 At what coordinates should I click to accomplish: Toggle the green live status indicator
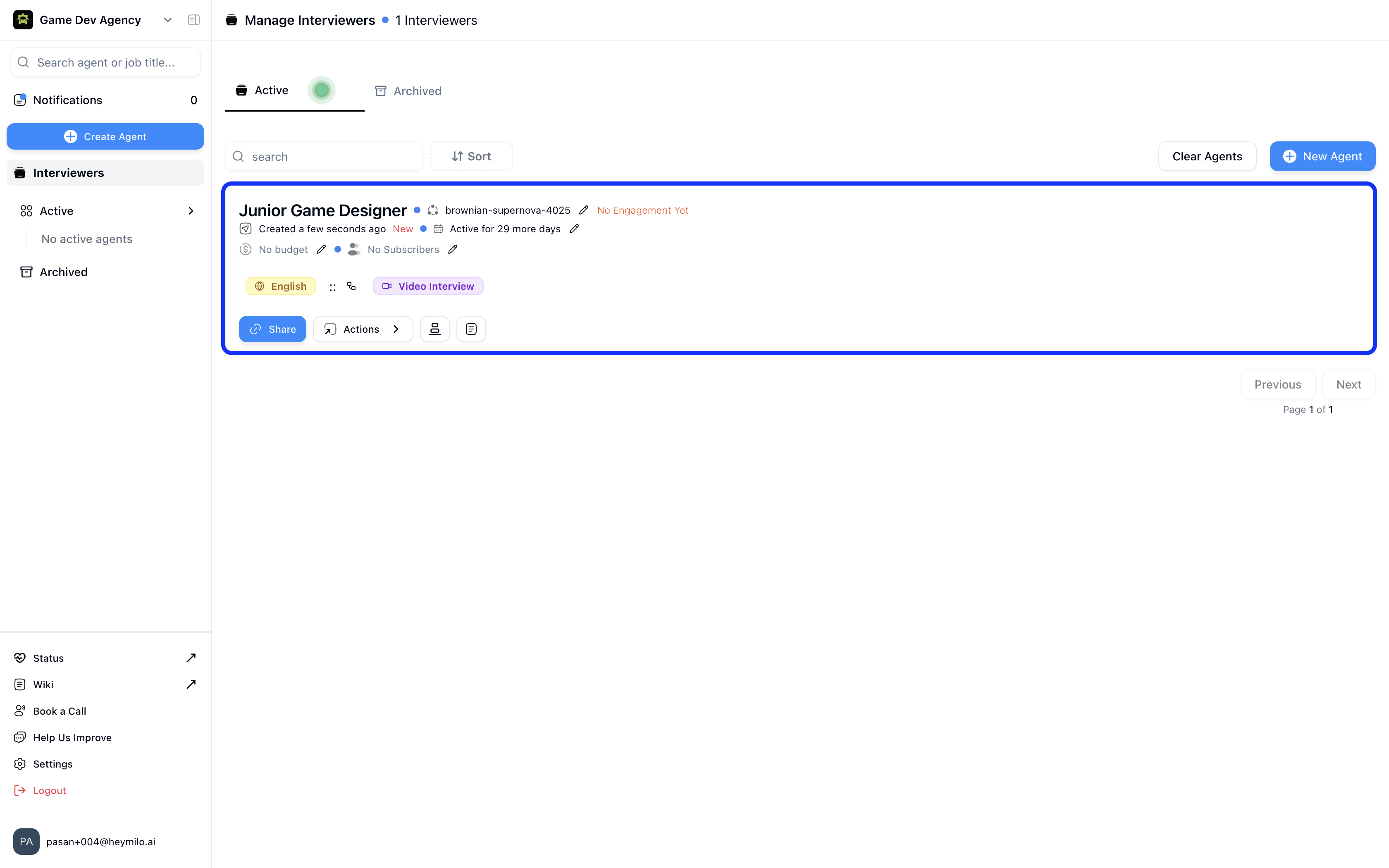tap(322, 90)
